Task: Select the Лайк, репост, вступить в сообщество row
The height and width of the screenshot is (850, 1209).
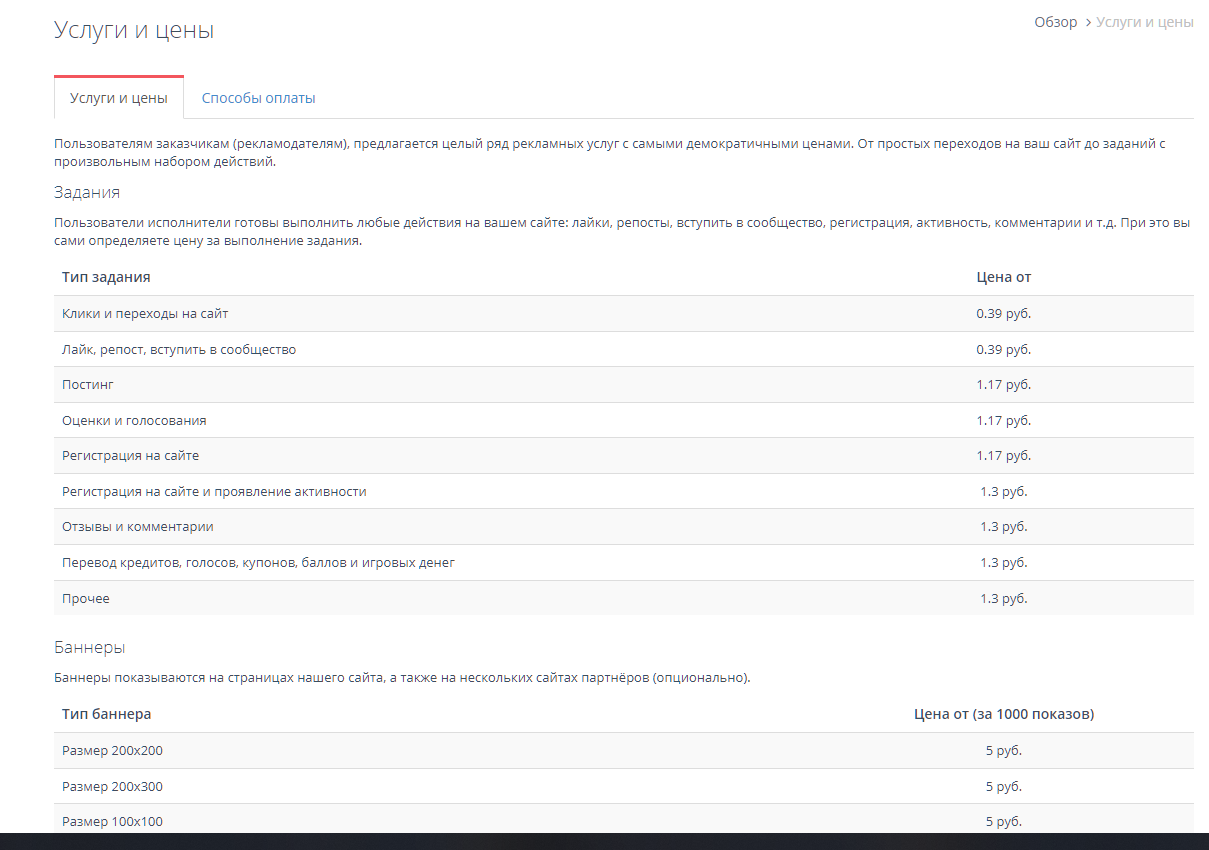Action: click(x=624, y=350)
